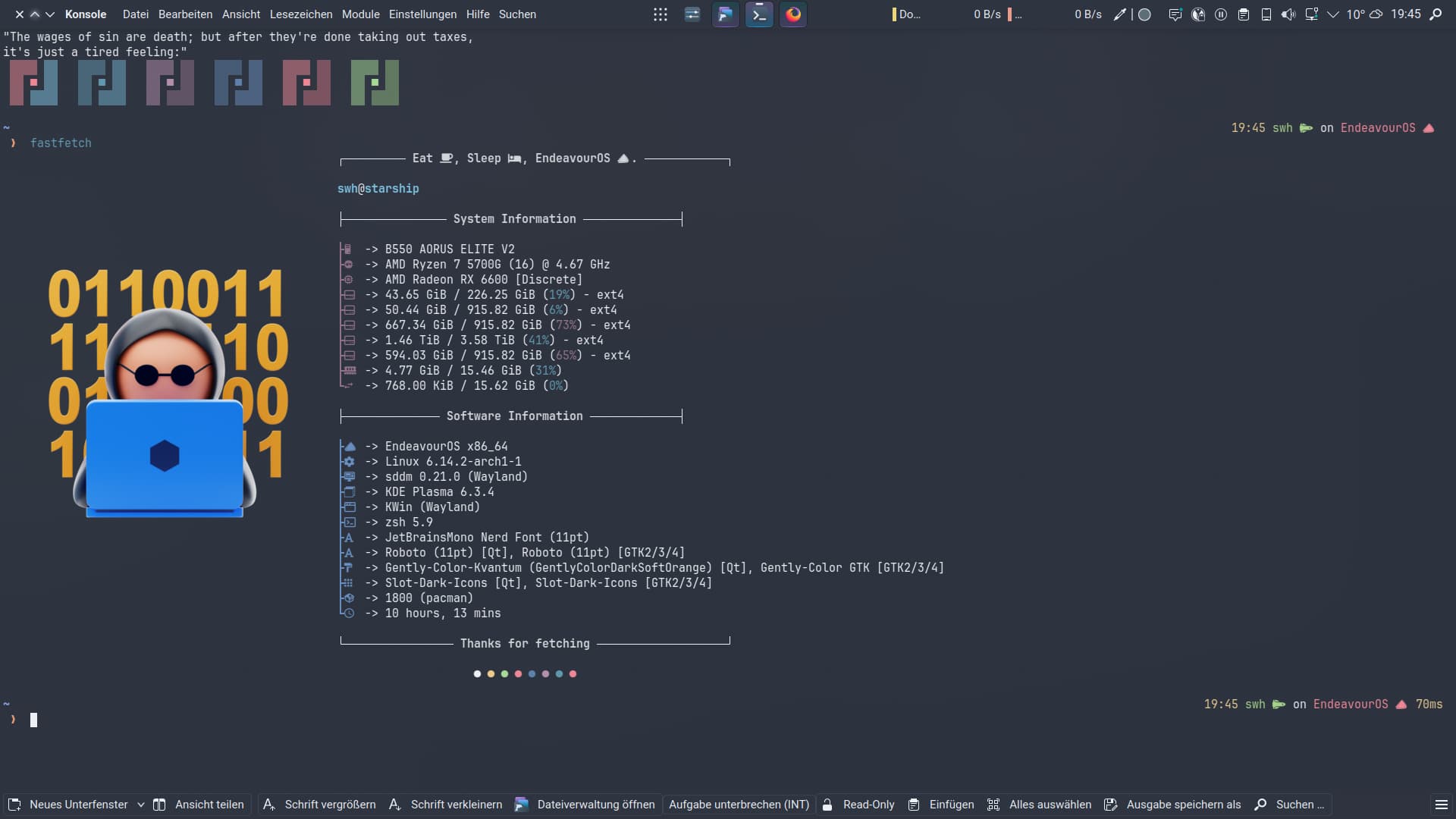Click Aufgabe unterbrechen (INT) button
This screenshot has width=1456, height=819.
(x=739, y=805)
